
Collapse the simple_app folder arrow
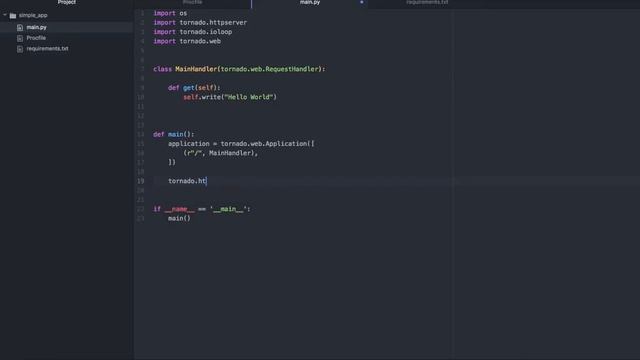pyautogui.click(x=5, y=15)
